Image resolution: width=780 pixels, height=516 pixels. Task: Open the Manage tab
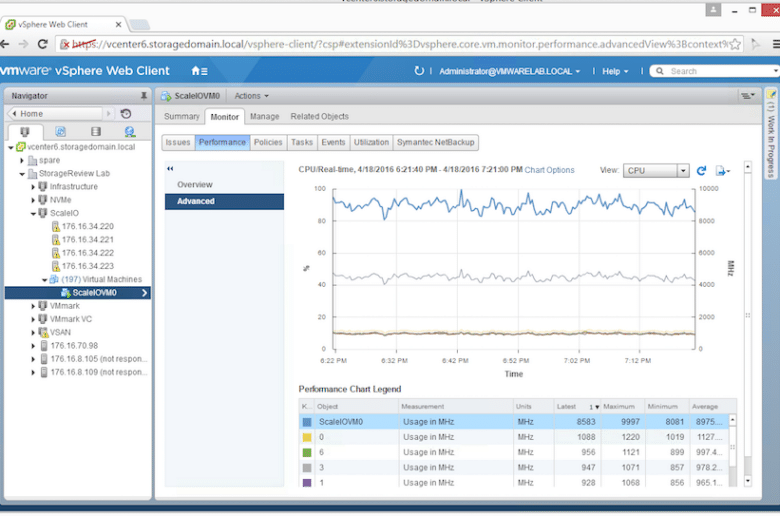(x=264, y=116)
